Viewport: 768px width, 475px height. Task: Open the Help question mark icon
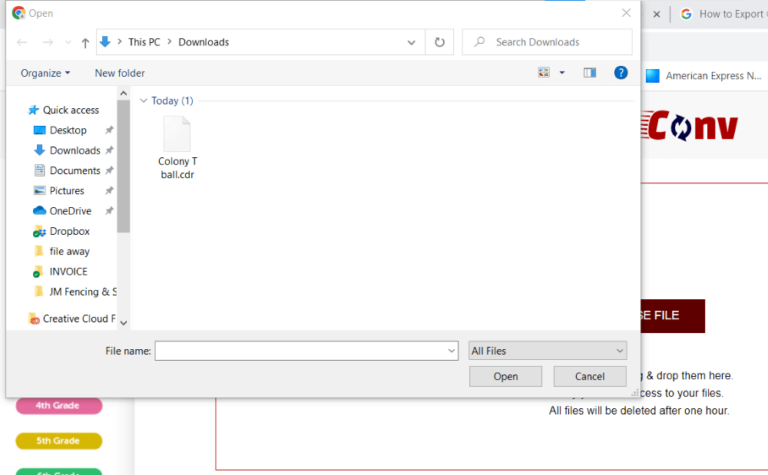click(620, 73)
